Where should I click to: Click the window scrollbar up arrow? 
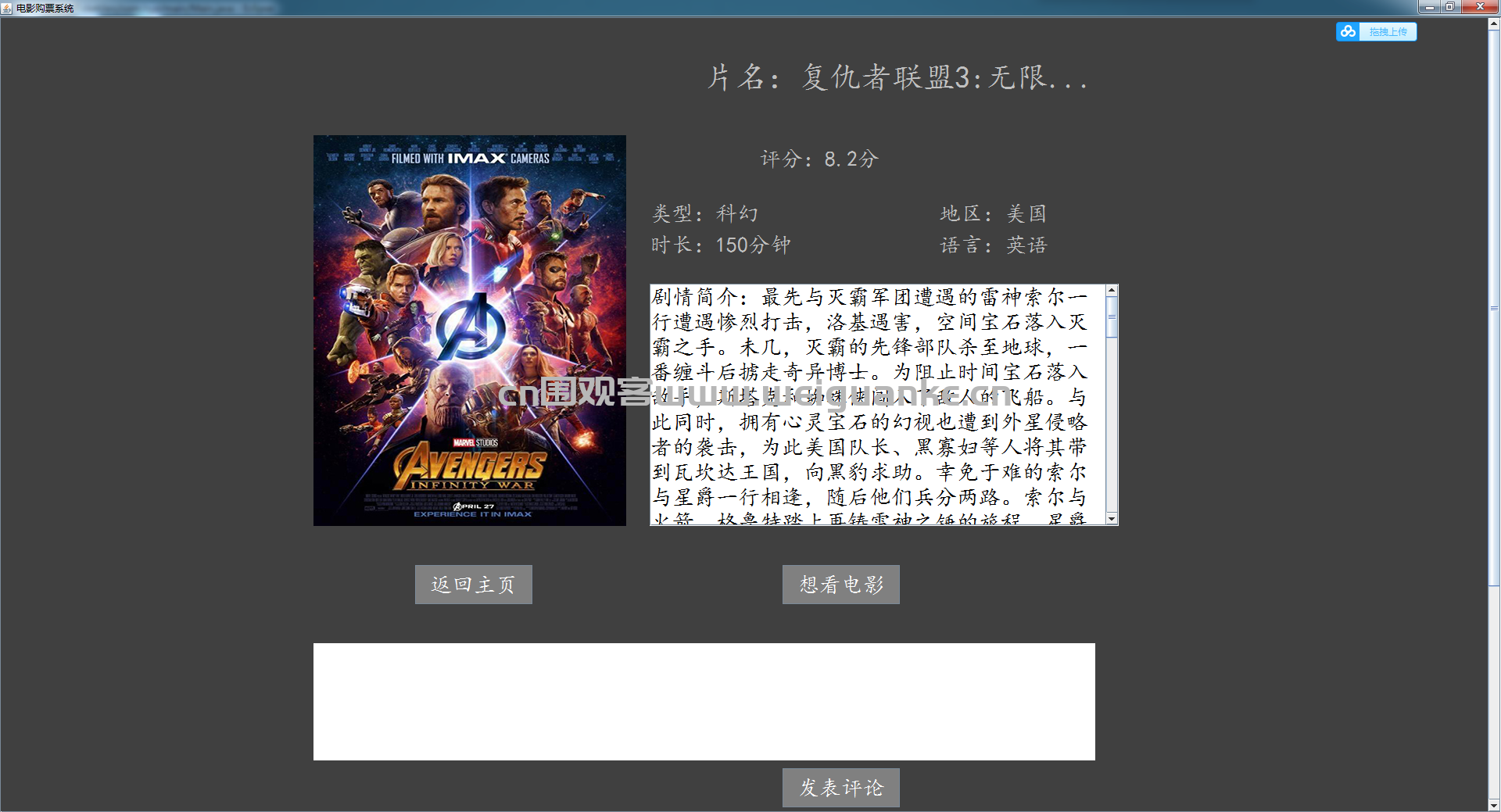click(1494, 23)
